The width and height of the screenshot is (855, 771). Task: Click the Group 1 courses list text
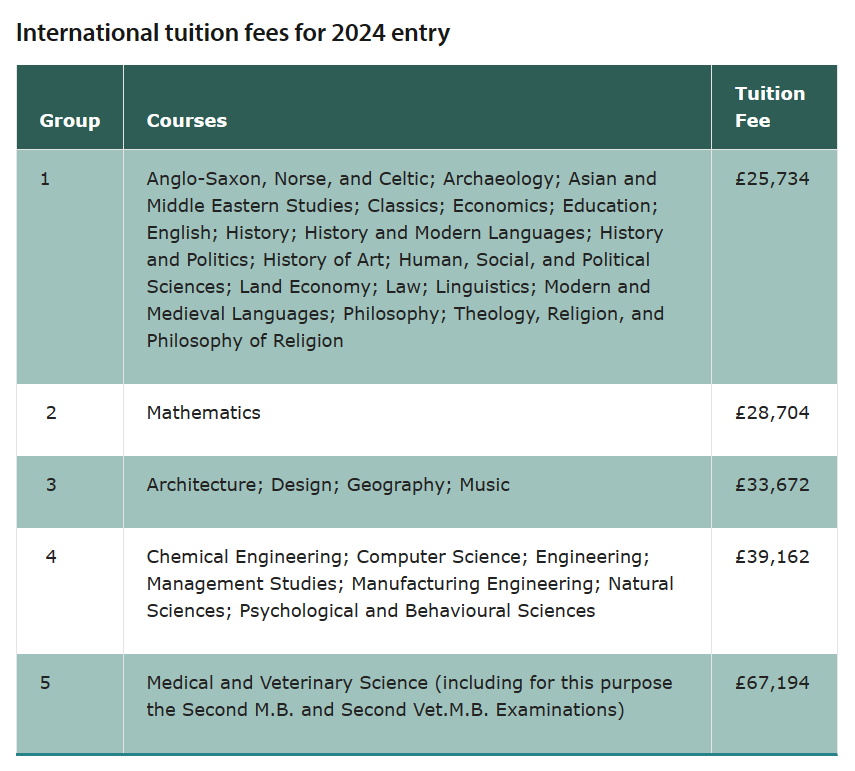pyautogui.click(x=405, y=260)
